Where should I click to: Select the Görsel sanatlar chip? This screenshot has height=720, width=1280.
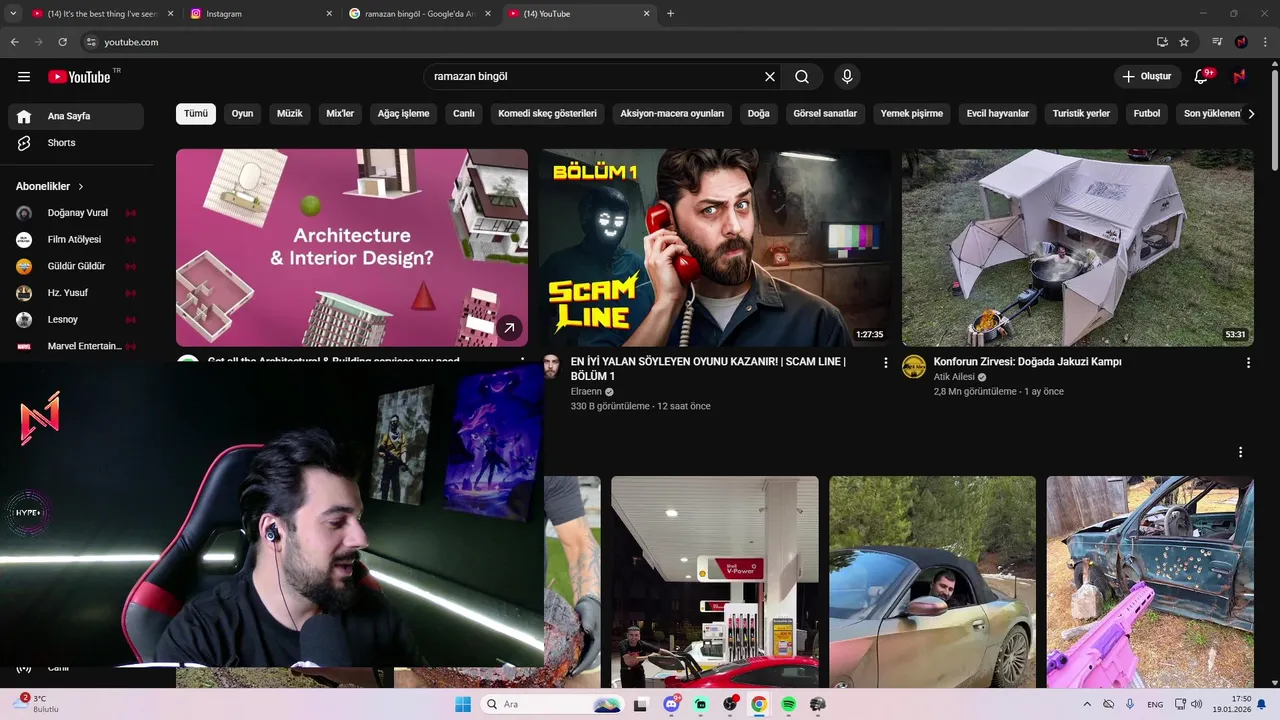point(825,114)
